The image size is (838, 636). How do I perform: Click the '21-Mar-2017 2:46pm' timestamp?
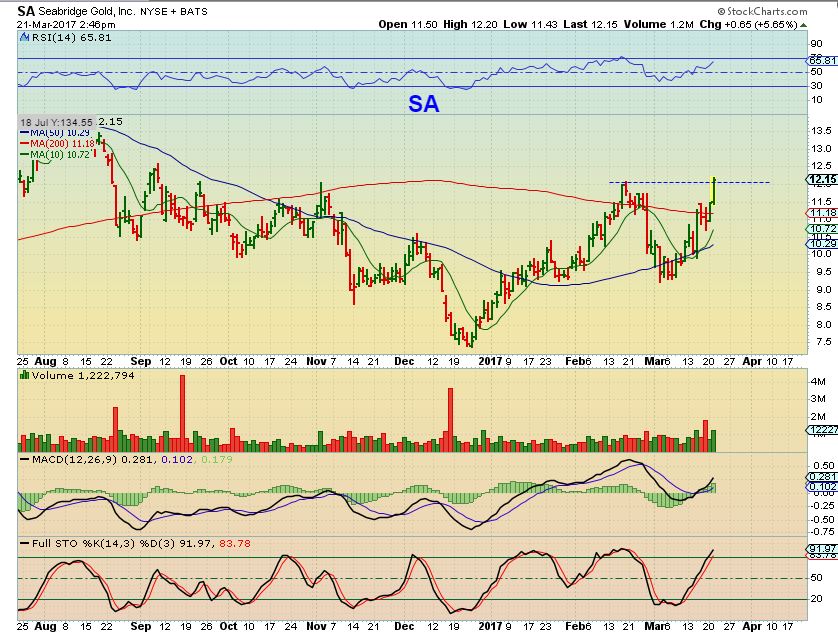(x=66, y=25)
